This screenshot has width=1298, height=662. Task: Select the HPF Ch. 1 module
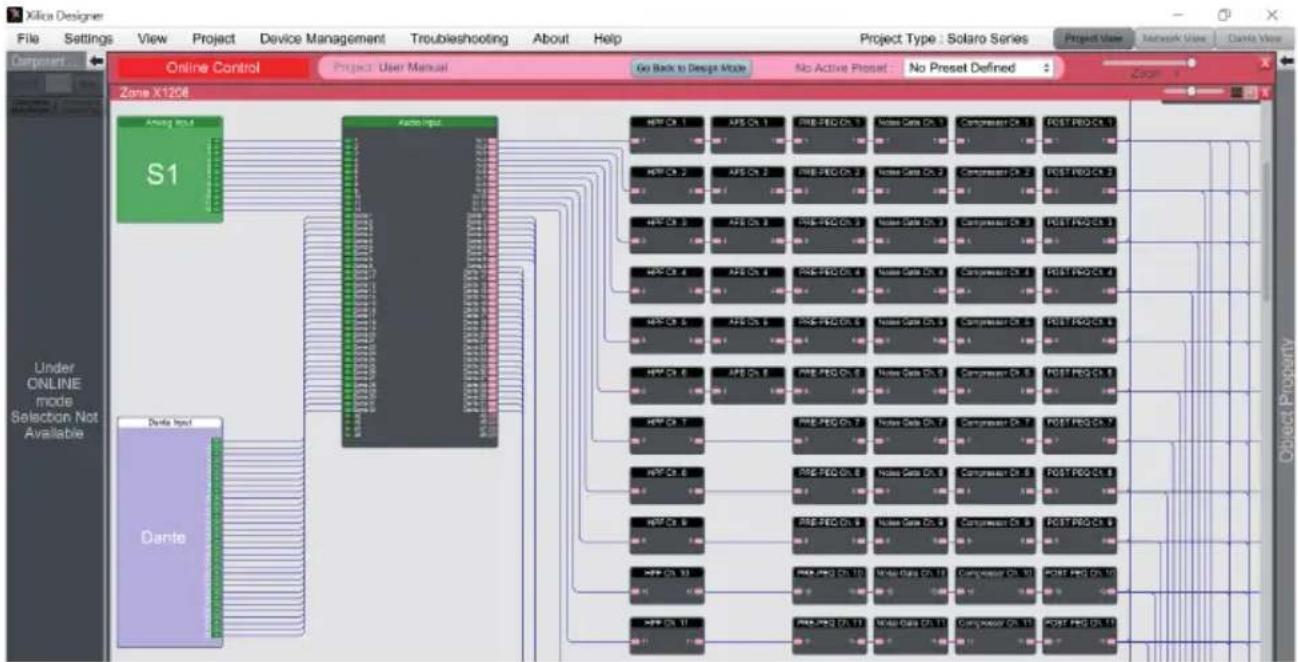pyautogui.click(x=667, y=134)
